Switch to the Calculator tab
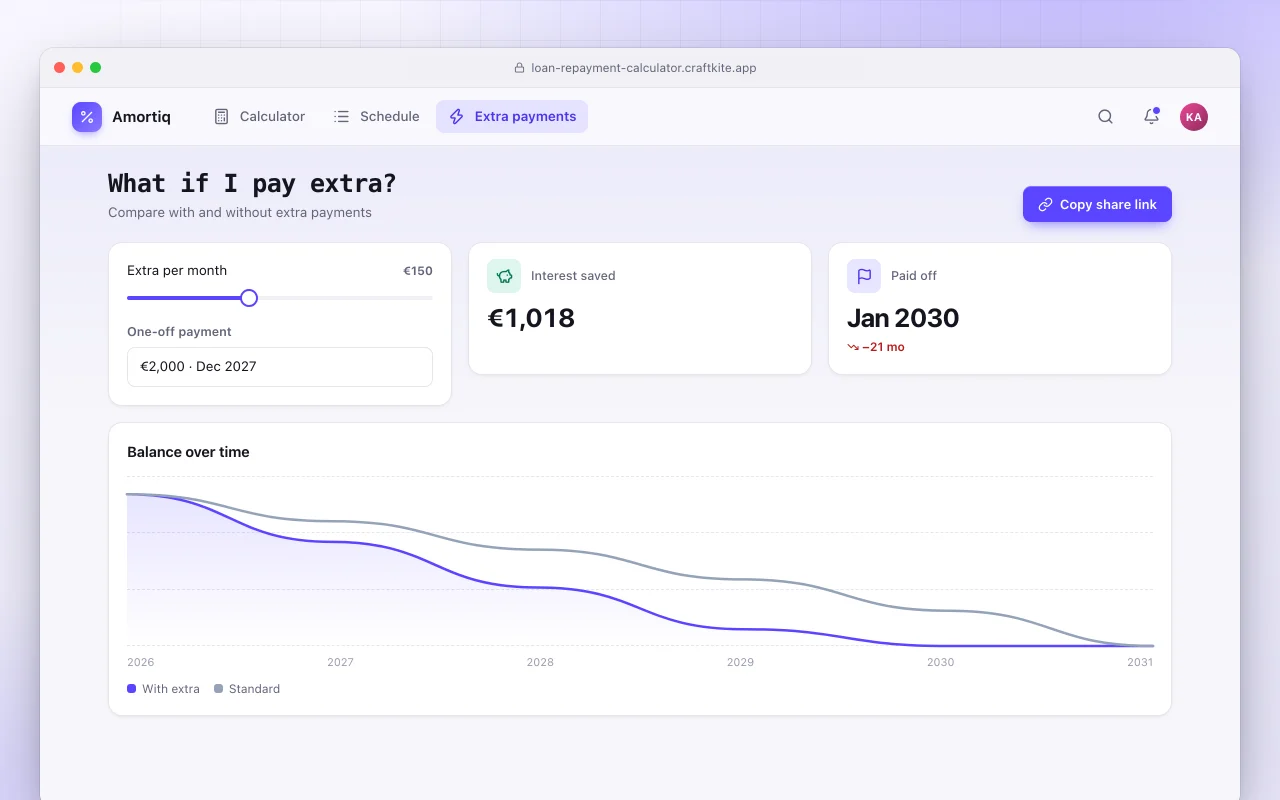Screen dimensions: 1280x800 tap(260, 117)
